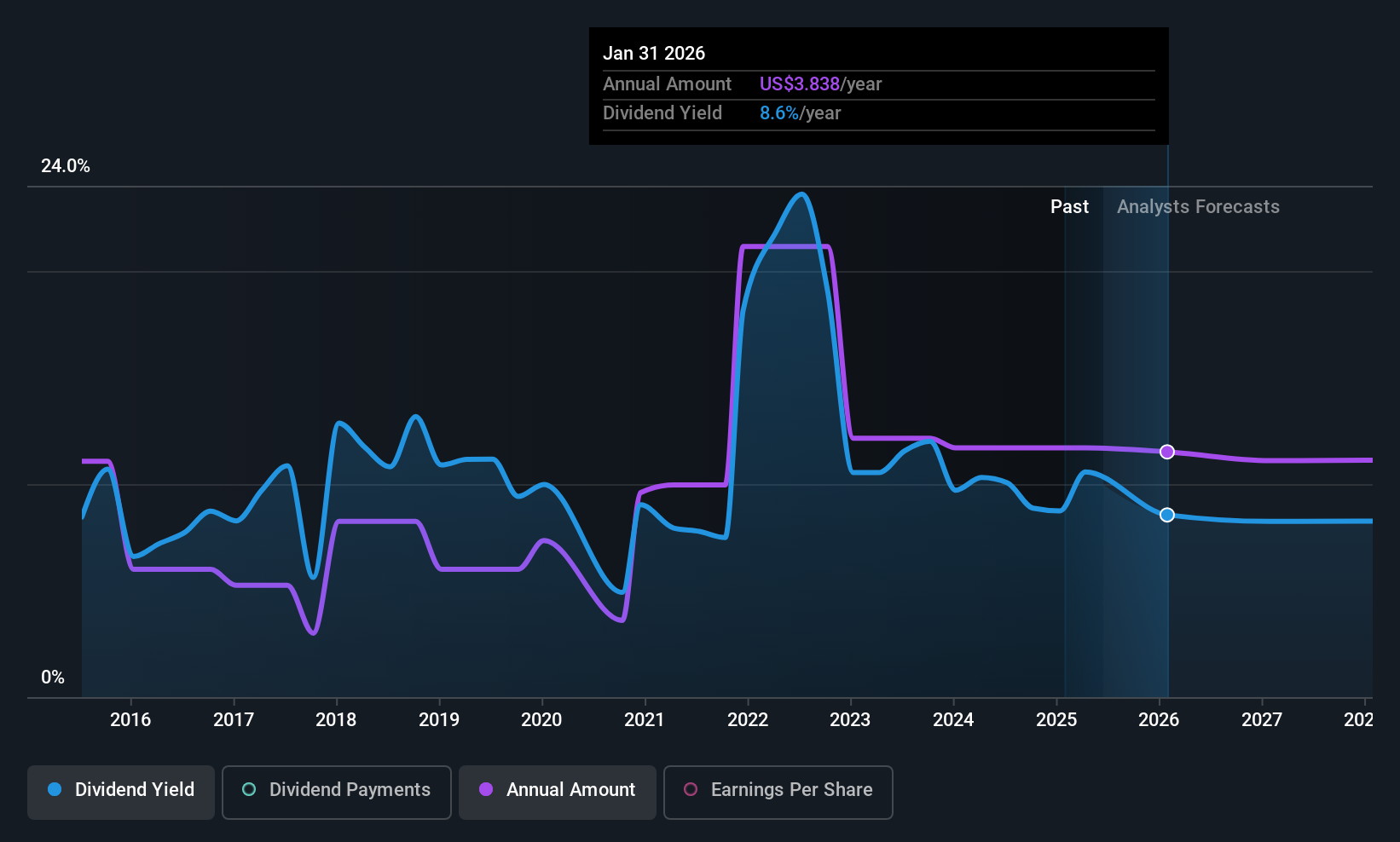Click the 2021 x-axis label
1400x842 pixels.
click(645, 720)
